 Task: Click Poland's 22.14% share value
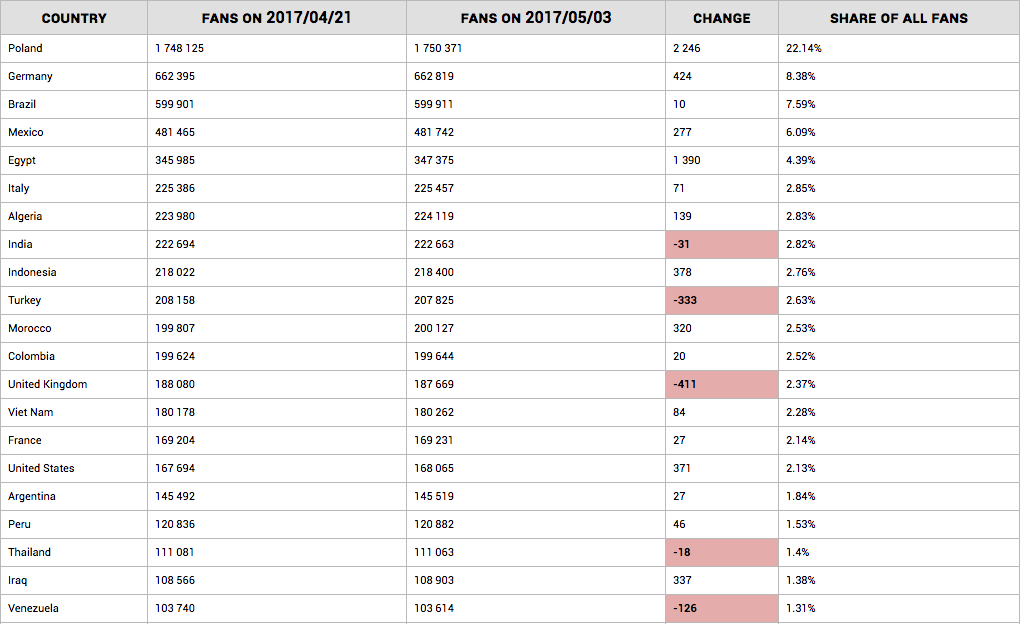[804, 48]
